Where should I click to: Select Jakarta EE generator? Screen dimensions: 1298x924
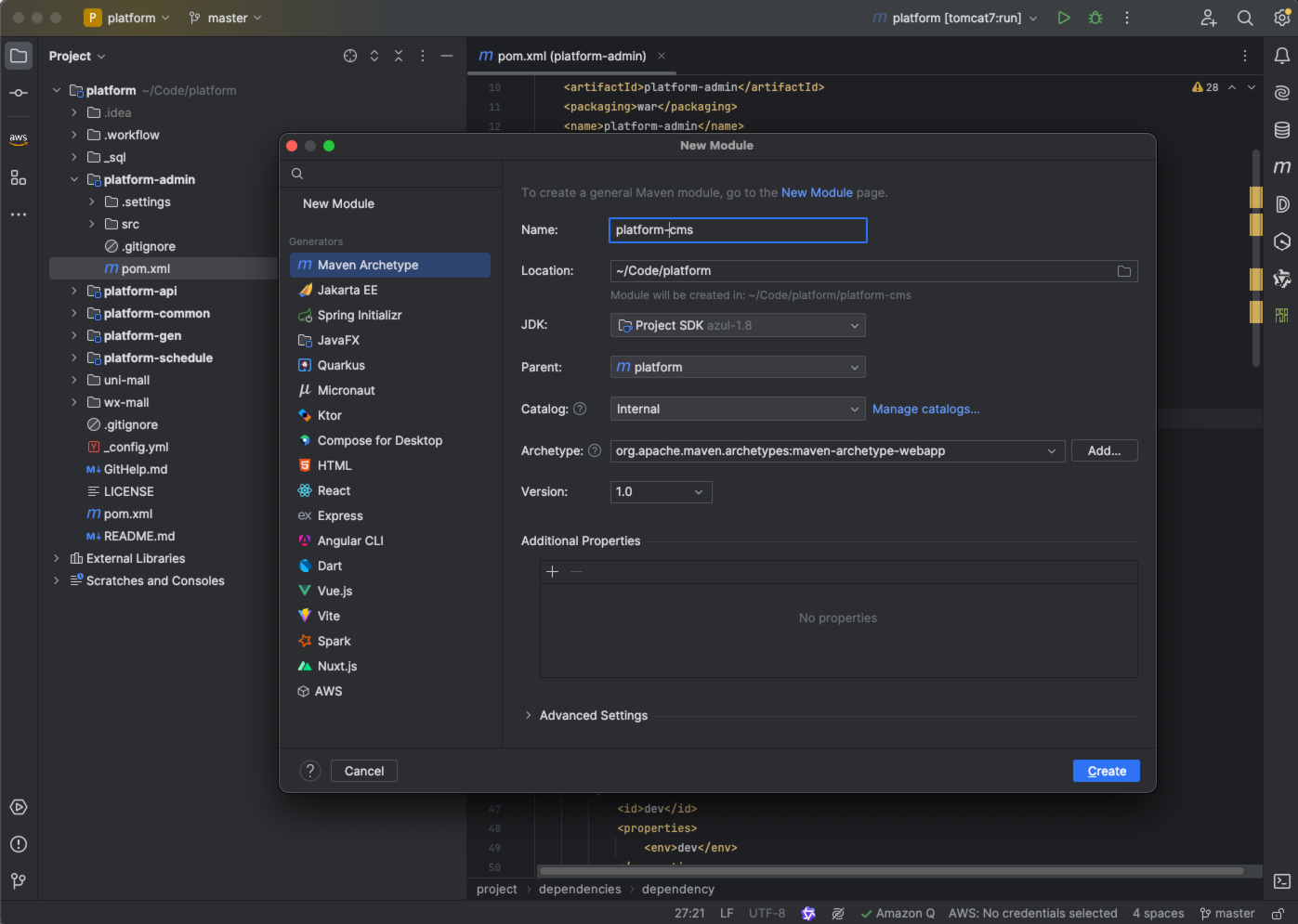(390, 290)
